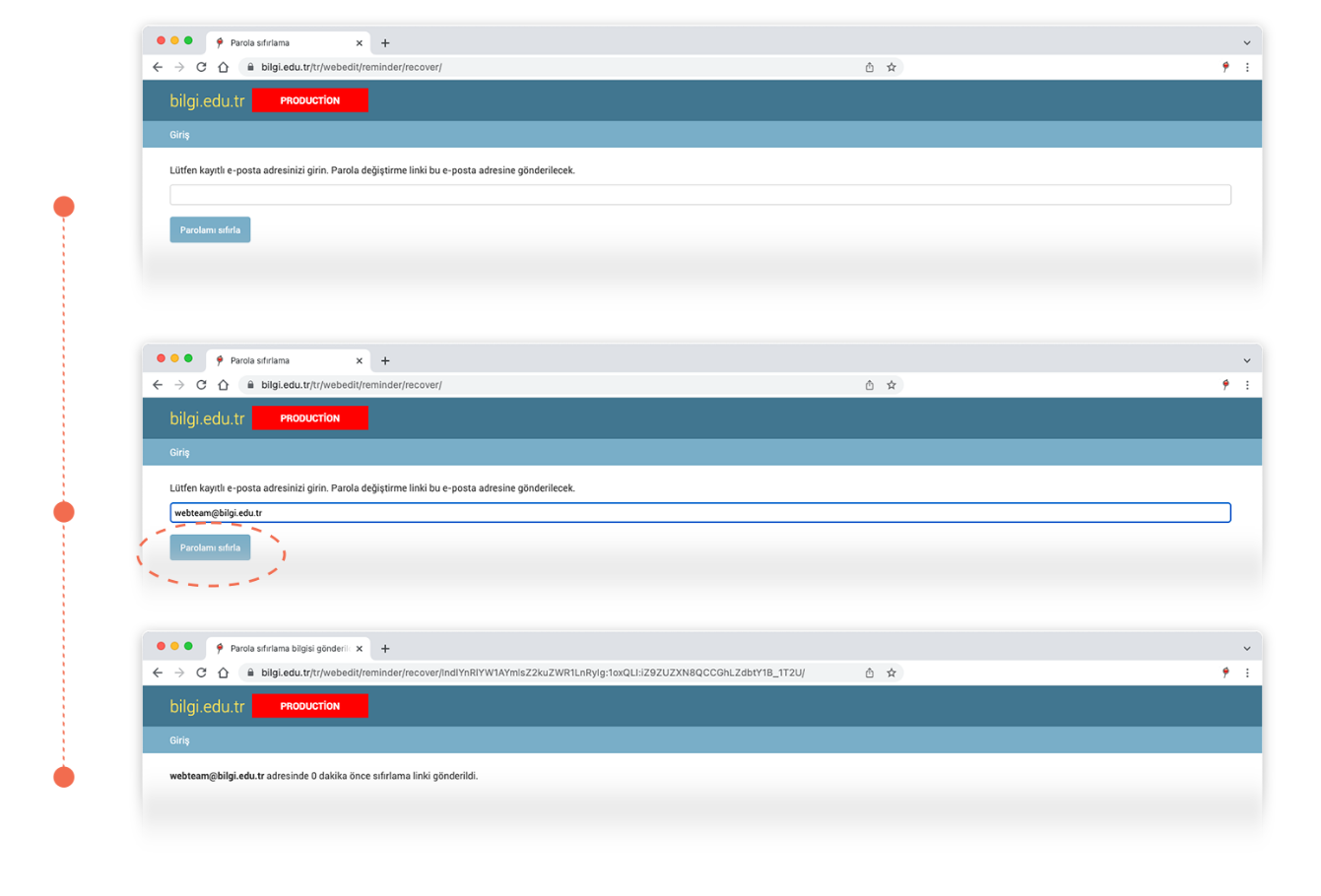Click address bar URL in middle window
Image resolution: width=1321 pixels, height=896 pixels.
tap(352, 385)
